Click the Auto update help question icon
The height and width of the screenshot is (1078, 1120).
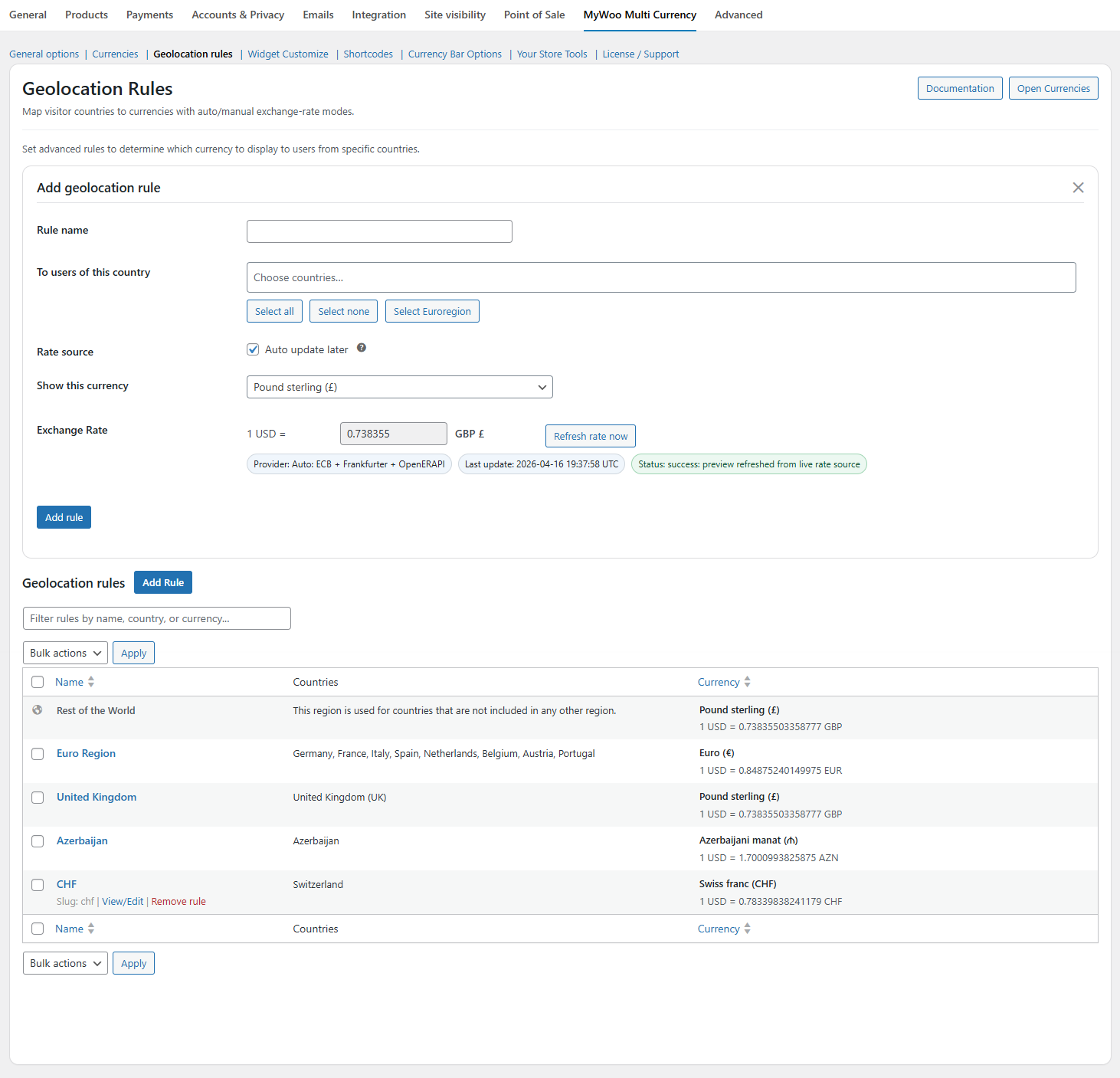(362, 348)
